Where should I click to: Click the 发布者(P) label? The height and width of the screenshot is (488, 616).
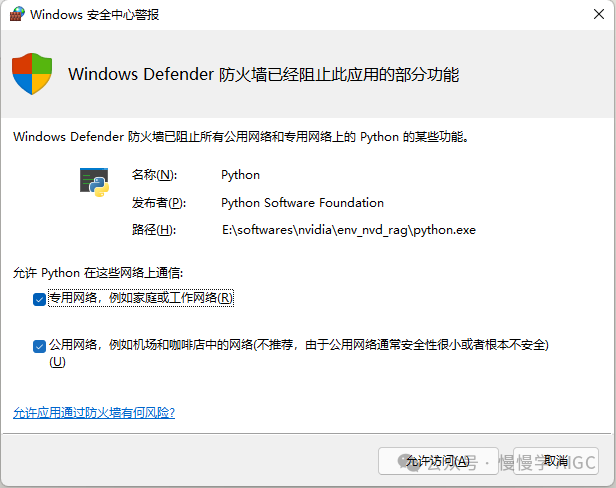click(x=158, y=202)
